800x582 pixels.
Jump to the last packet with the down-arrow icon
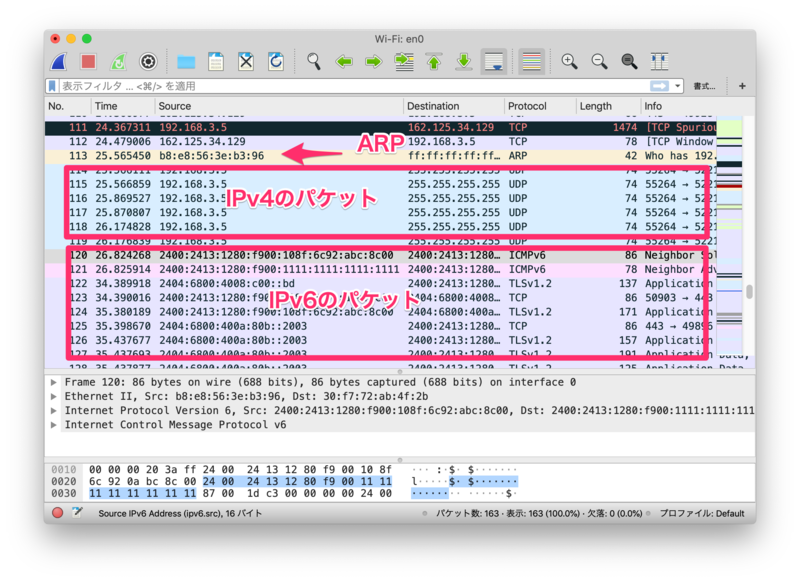[464, 62]
